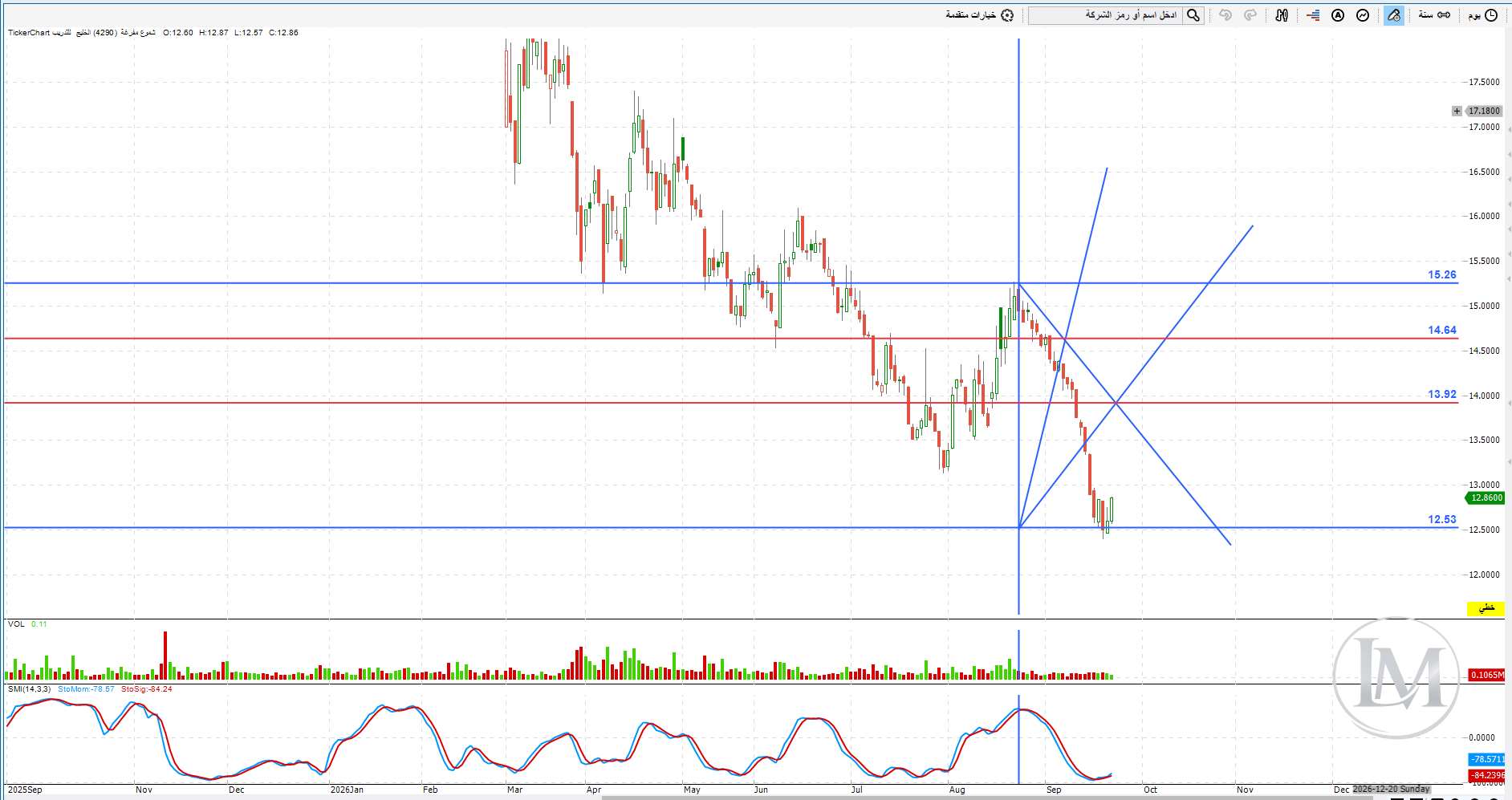
Task: Toggle the highlighted drawing tools pencil icon
Action: click(1394, 15)
